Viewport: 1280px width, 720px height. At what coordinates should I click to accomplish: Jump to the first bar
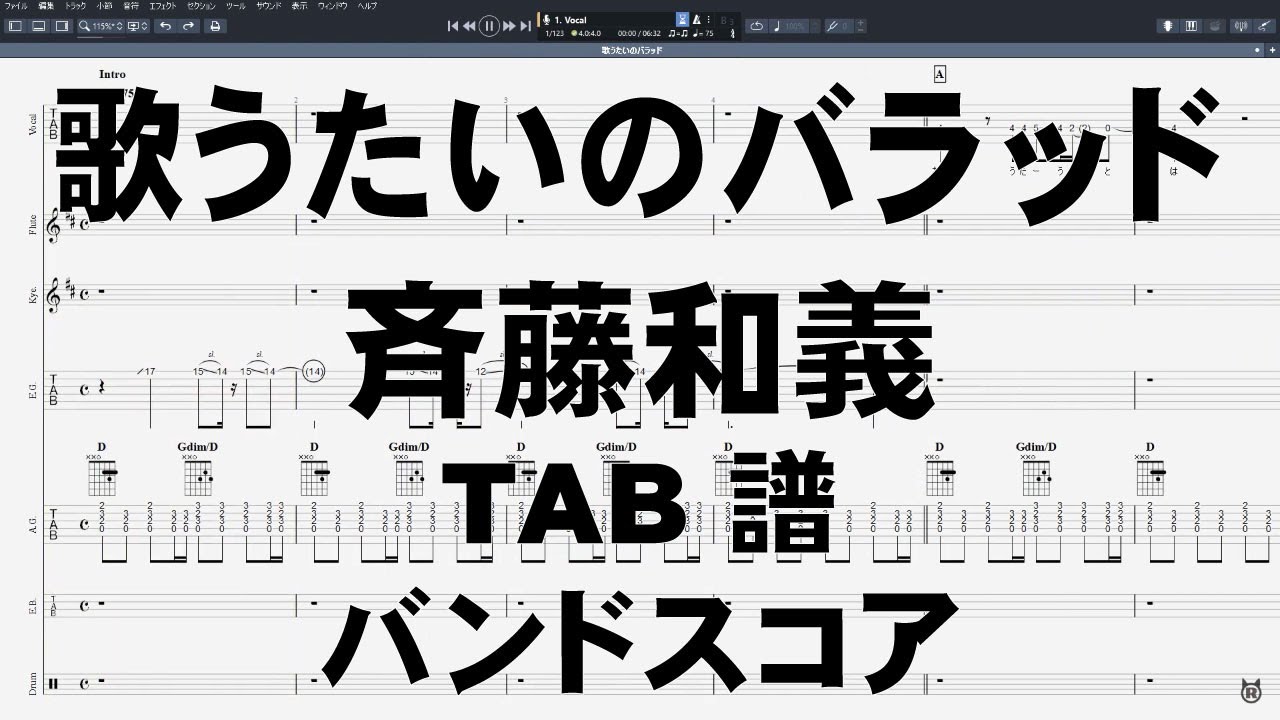point(453,26)
